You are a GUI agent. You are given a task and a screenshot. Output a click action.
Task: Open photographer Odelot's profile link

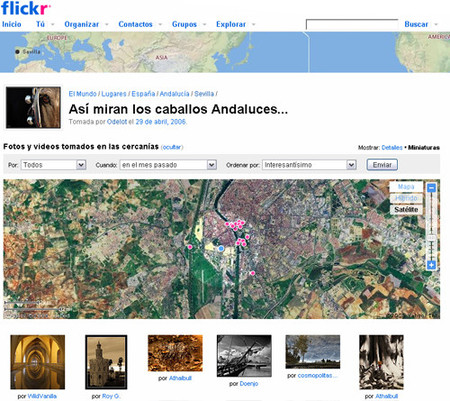(117, 122)
